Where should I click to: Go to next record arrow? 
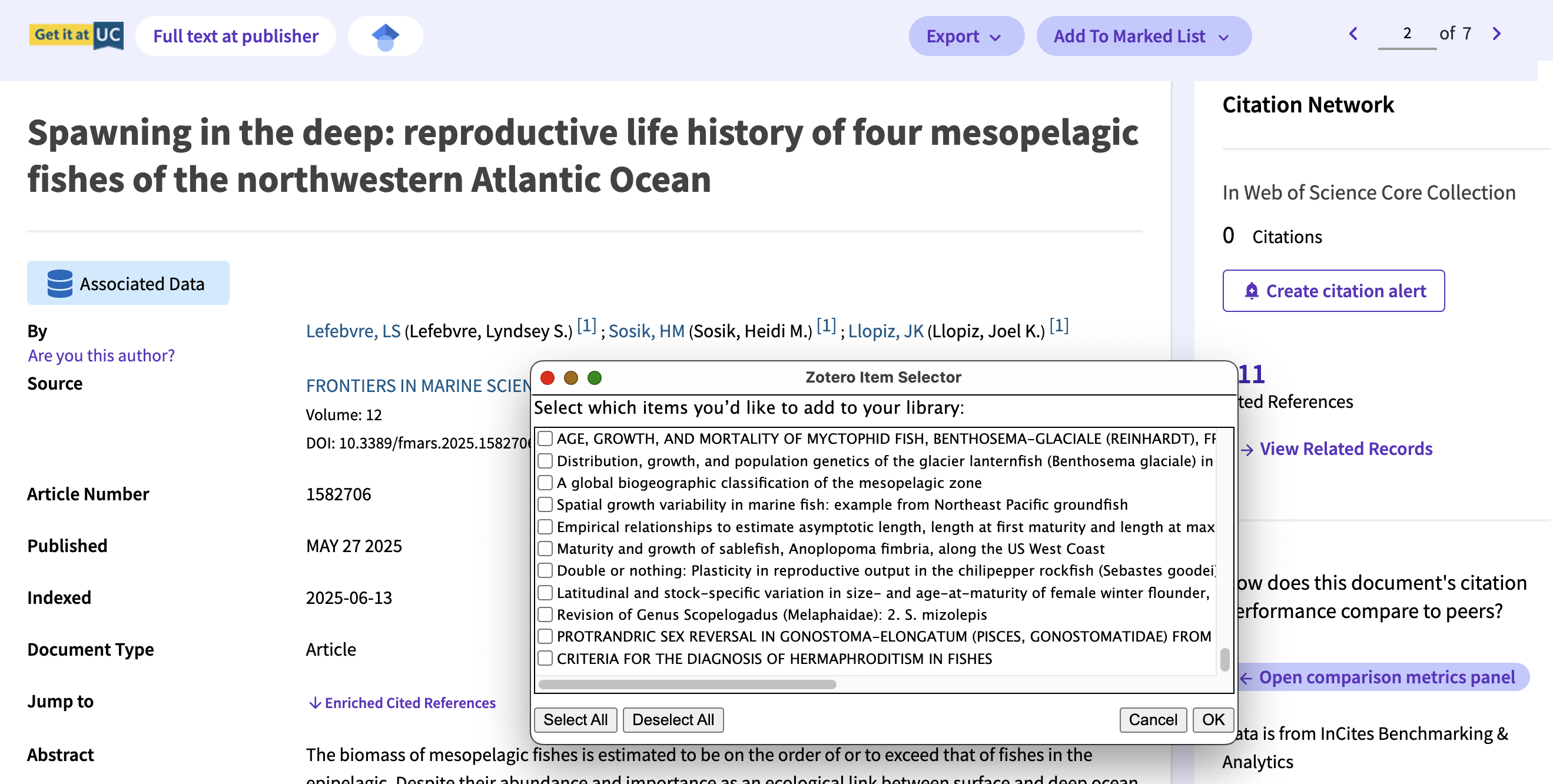1496,34
